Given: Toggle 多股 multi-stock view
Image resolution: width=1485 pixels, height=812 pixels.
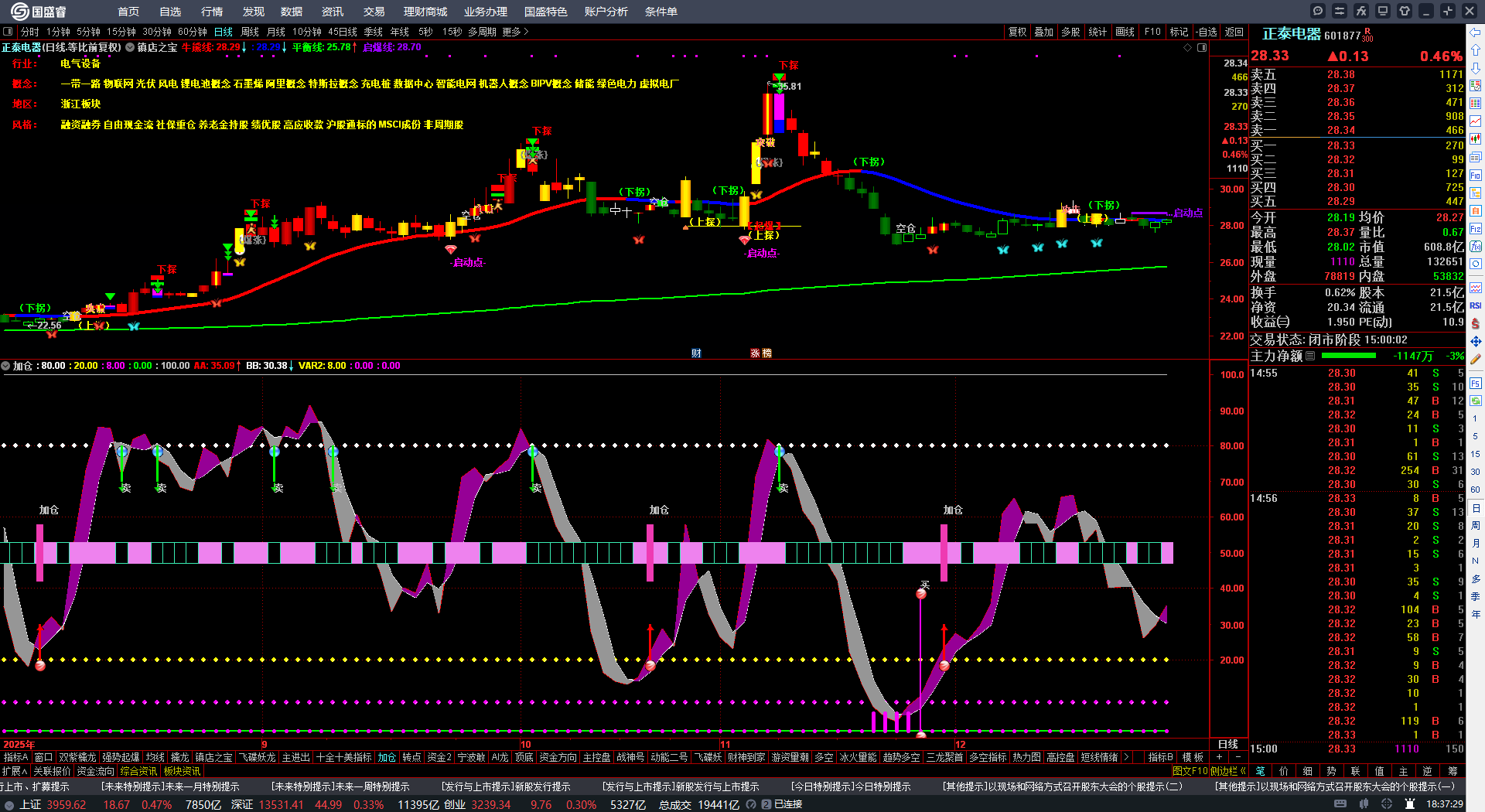Looking at the screenshot, I should tap(1070, 32).
